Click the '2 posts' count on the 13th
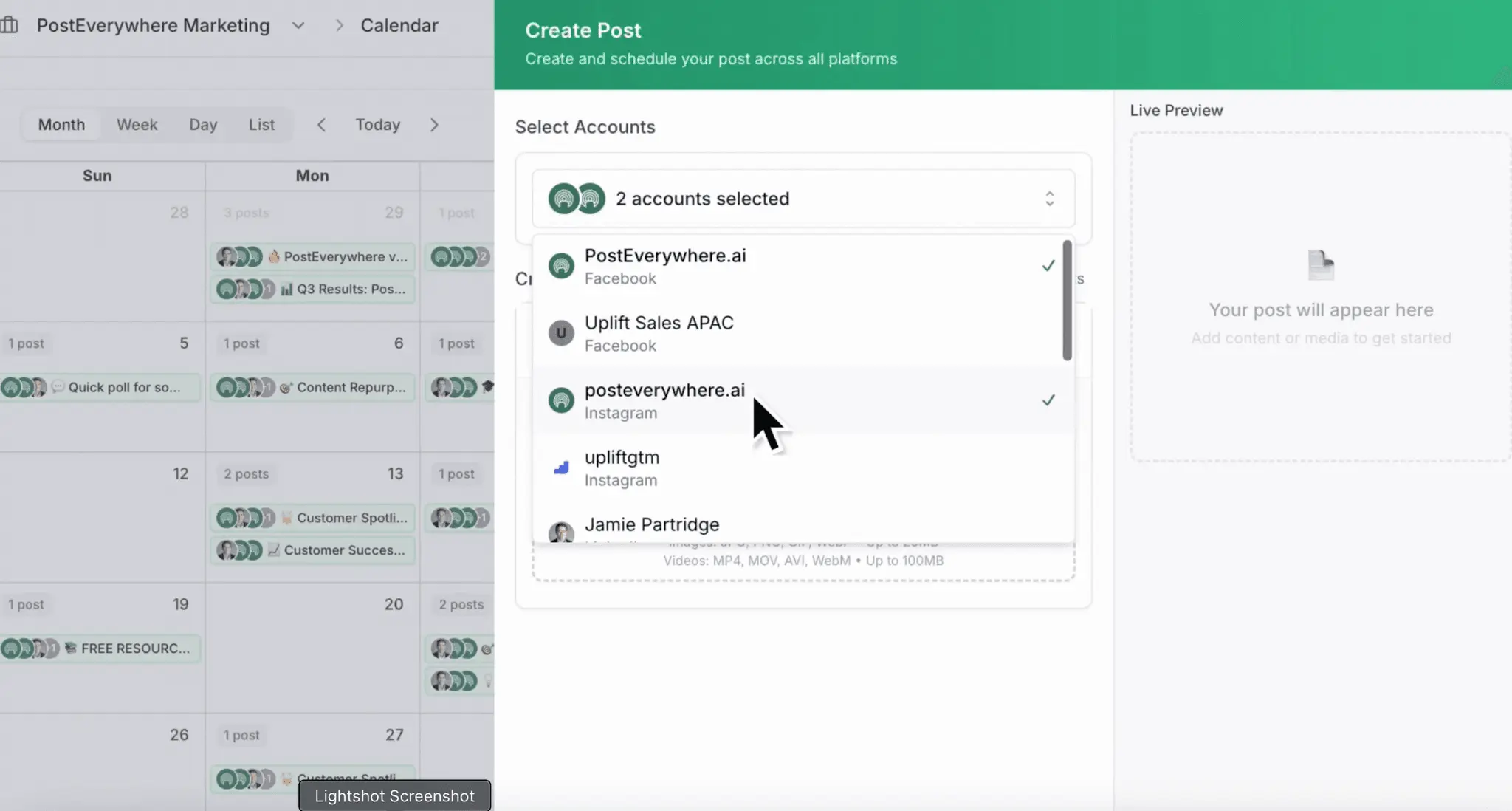This screenshot has height=811, width=1512. pyautogui.click(x=247, y=474)
